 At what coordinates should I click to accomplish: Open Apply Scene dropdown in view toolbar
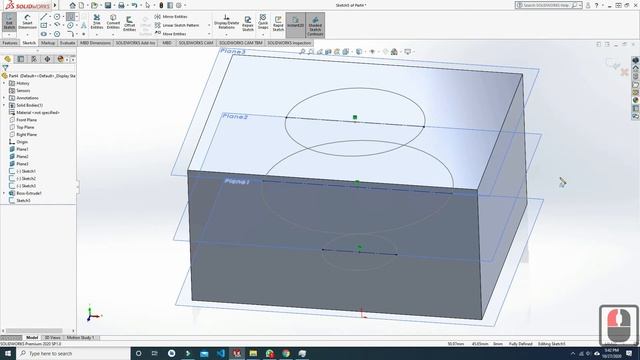tap(394, 52)
